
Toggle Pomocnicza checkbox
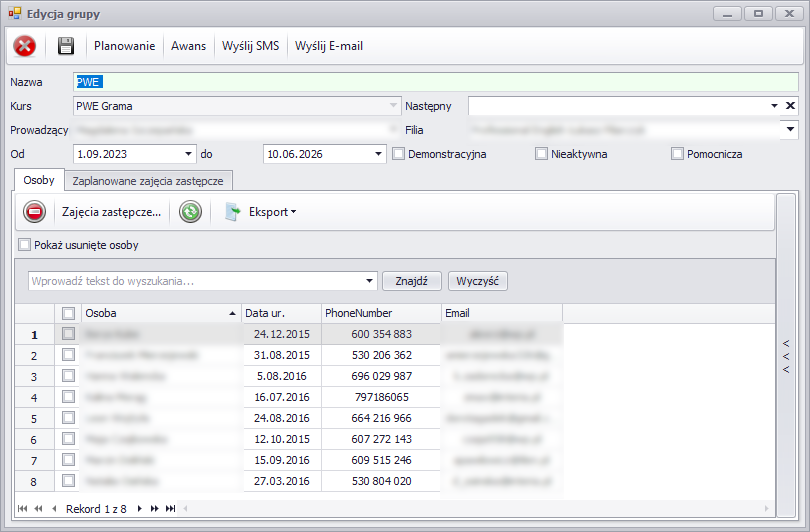(x=677, y=154)
